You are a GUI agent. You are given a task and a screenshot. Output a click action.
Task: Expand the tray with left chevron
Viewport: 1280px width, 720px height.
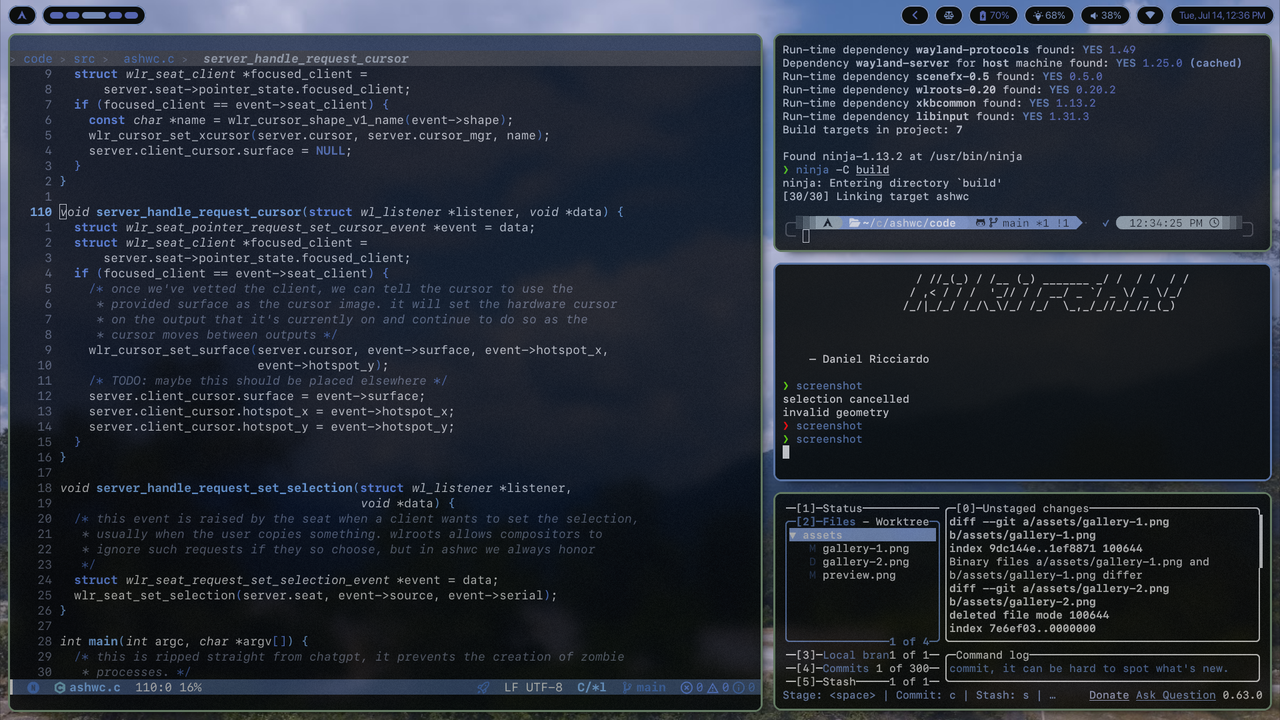(x=915, y=15)
